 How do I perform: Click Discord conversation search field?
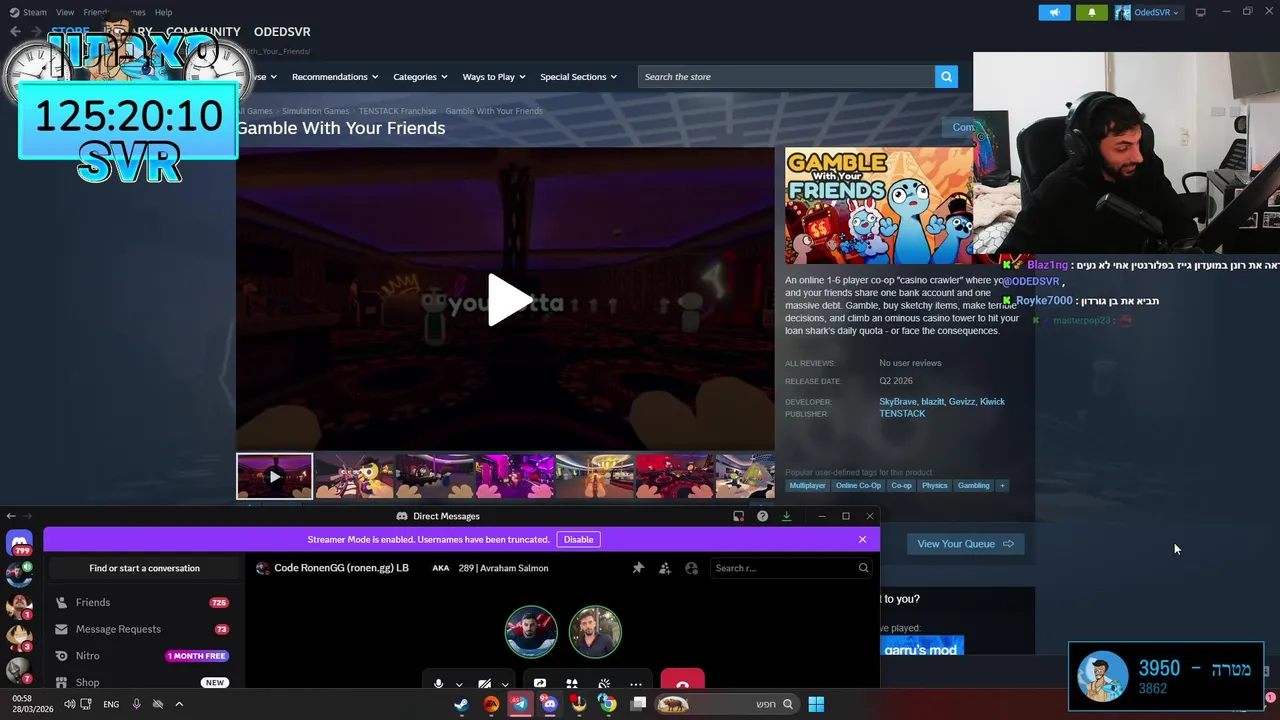(791, 568)
